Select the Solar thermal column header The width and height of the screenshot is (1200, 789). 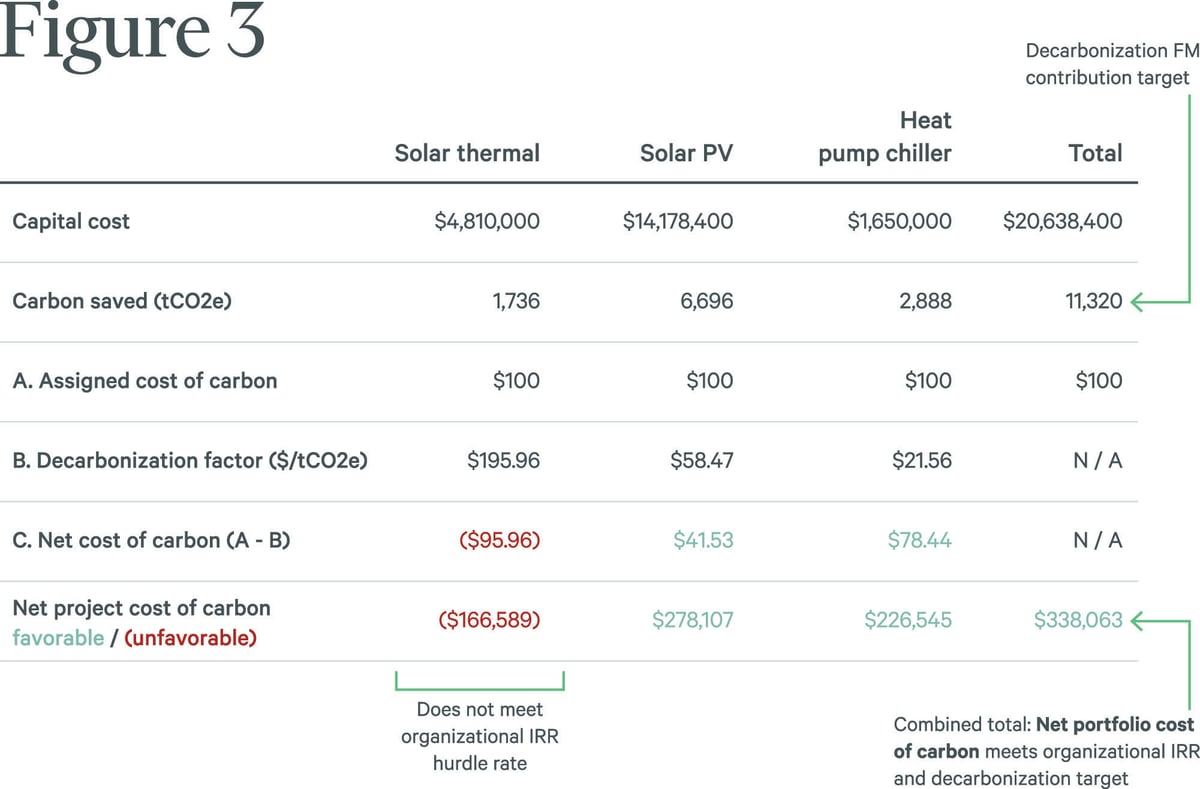pos(467,153)
